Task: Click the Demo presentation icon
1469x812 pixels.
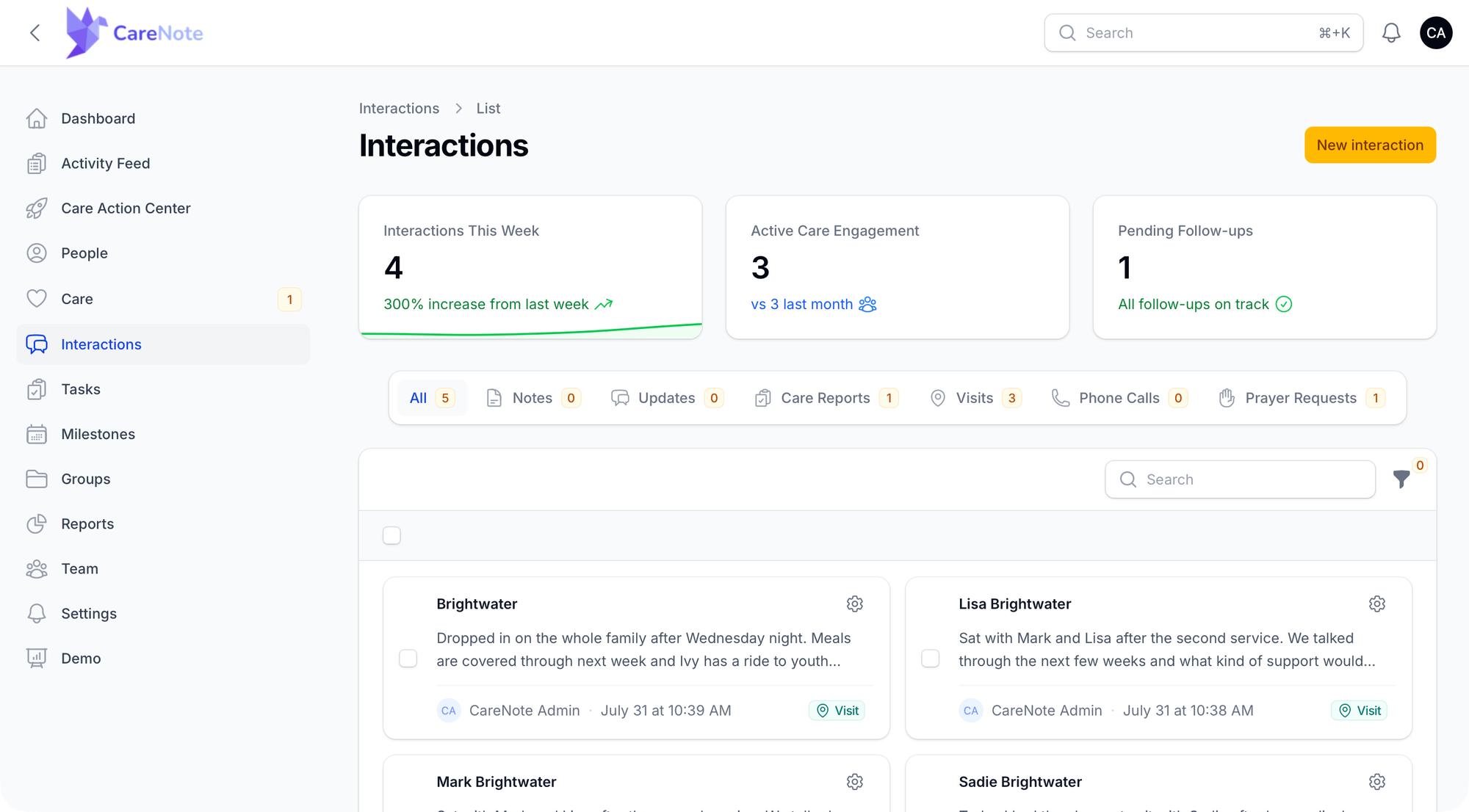Action: (37, 659)
